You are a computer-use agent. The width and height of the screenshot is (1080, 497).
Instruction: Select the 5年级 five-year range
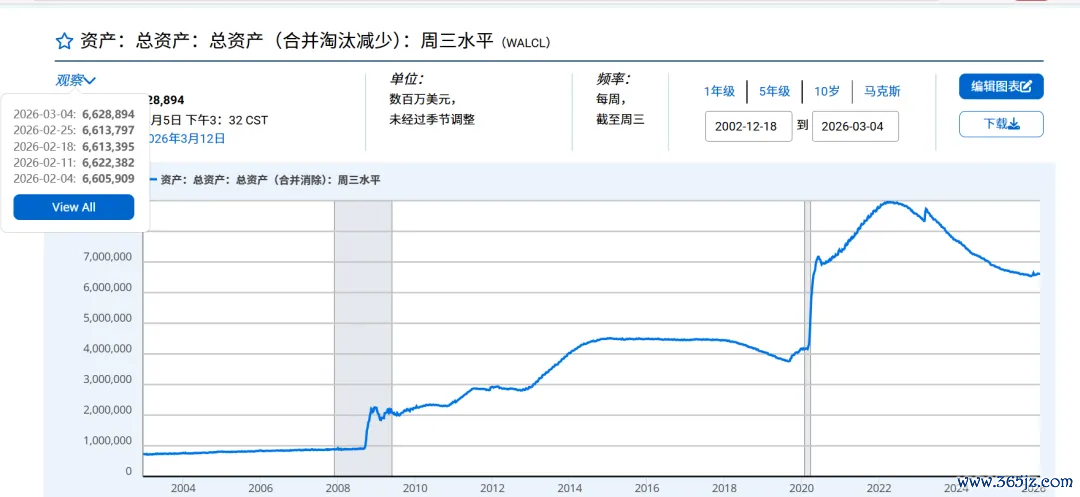pyautogui.click(x=774, y=92)
